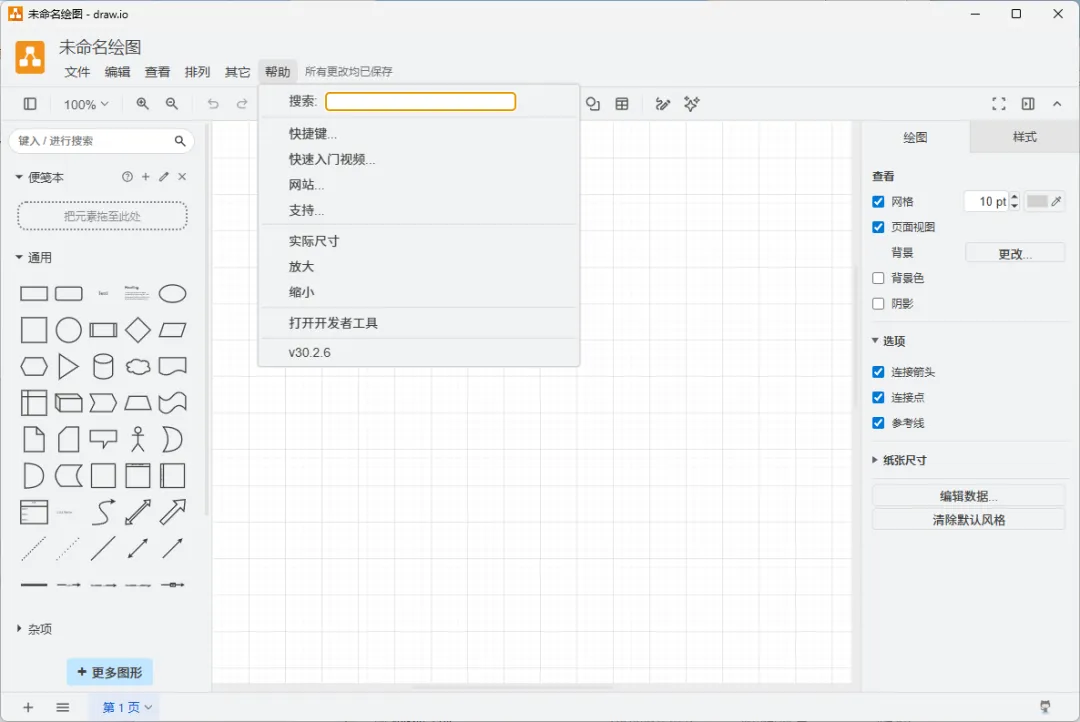Collapse the toolbar with the up chevron
Image resolution: width=1080 pixels, height=722 pixels.
pyautogui.click(x=1057, y=104)
